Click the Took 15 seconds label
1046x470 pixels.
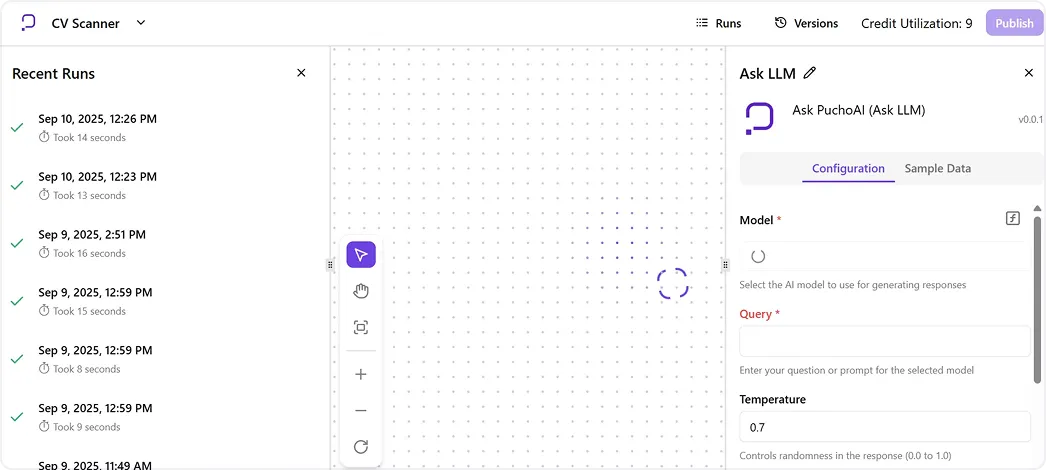89,311
